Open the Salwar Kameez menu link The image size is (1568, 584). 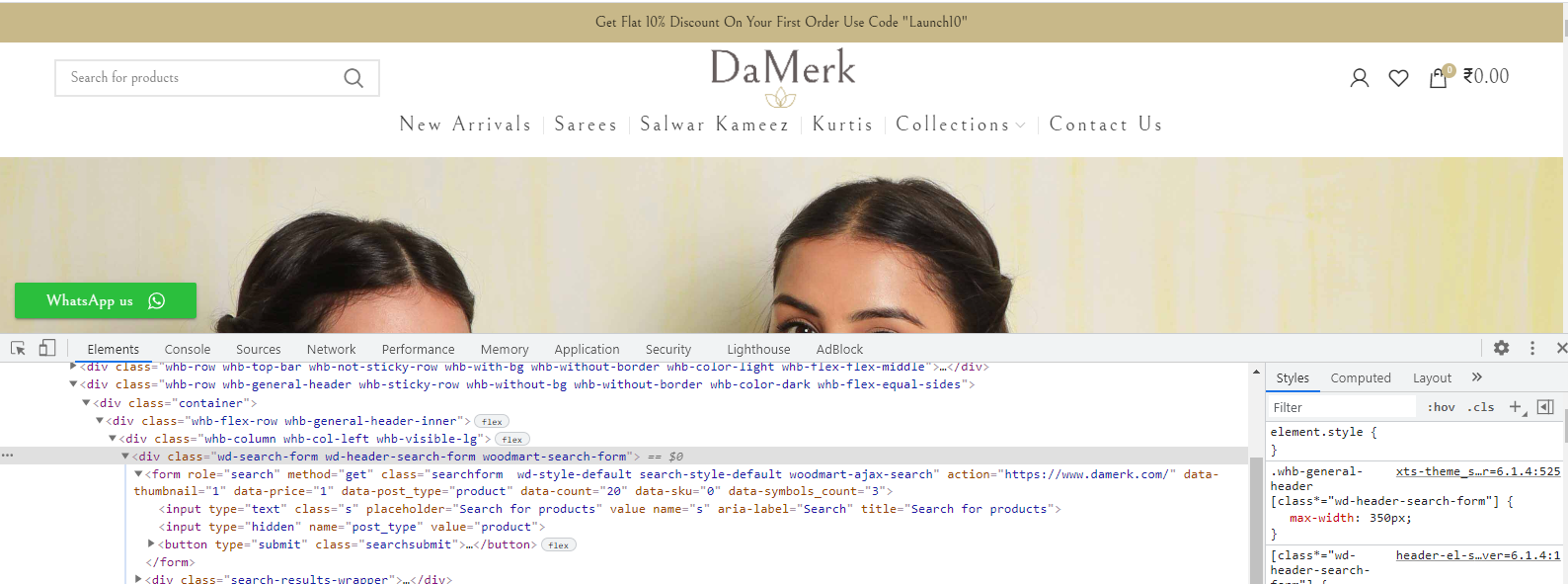[715, 125]
